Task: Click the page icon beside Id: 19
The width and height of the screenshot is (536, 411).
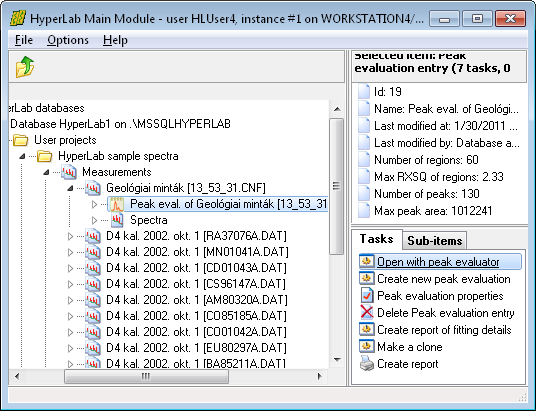Action: 364,91
